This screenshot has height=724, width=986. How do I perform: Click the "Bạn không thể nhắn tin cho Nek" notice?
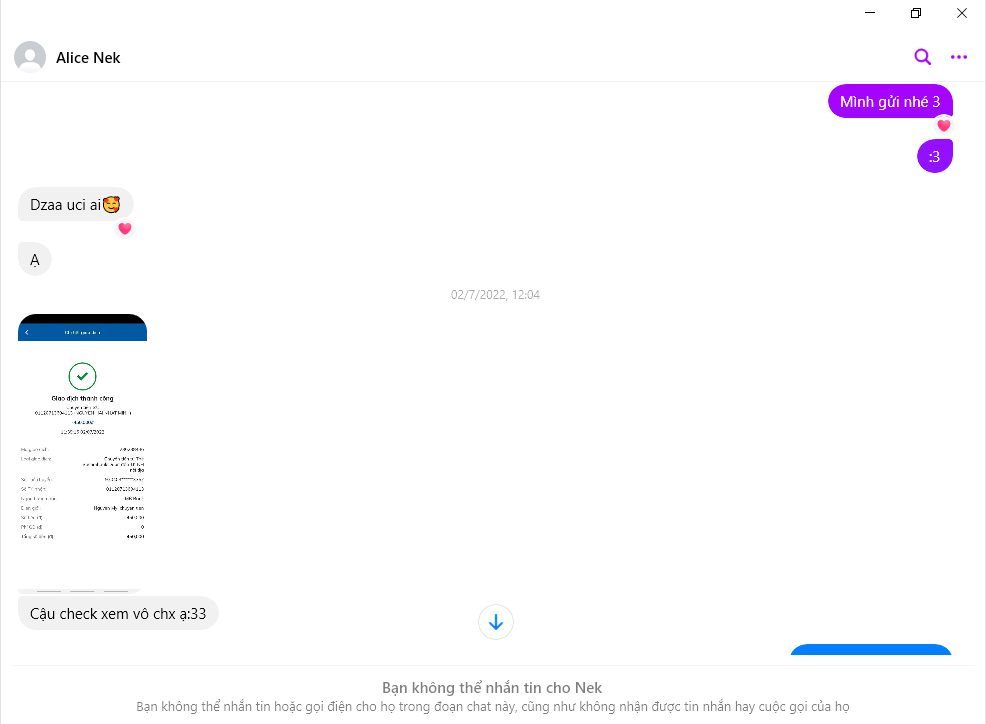[492, 688]
